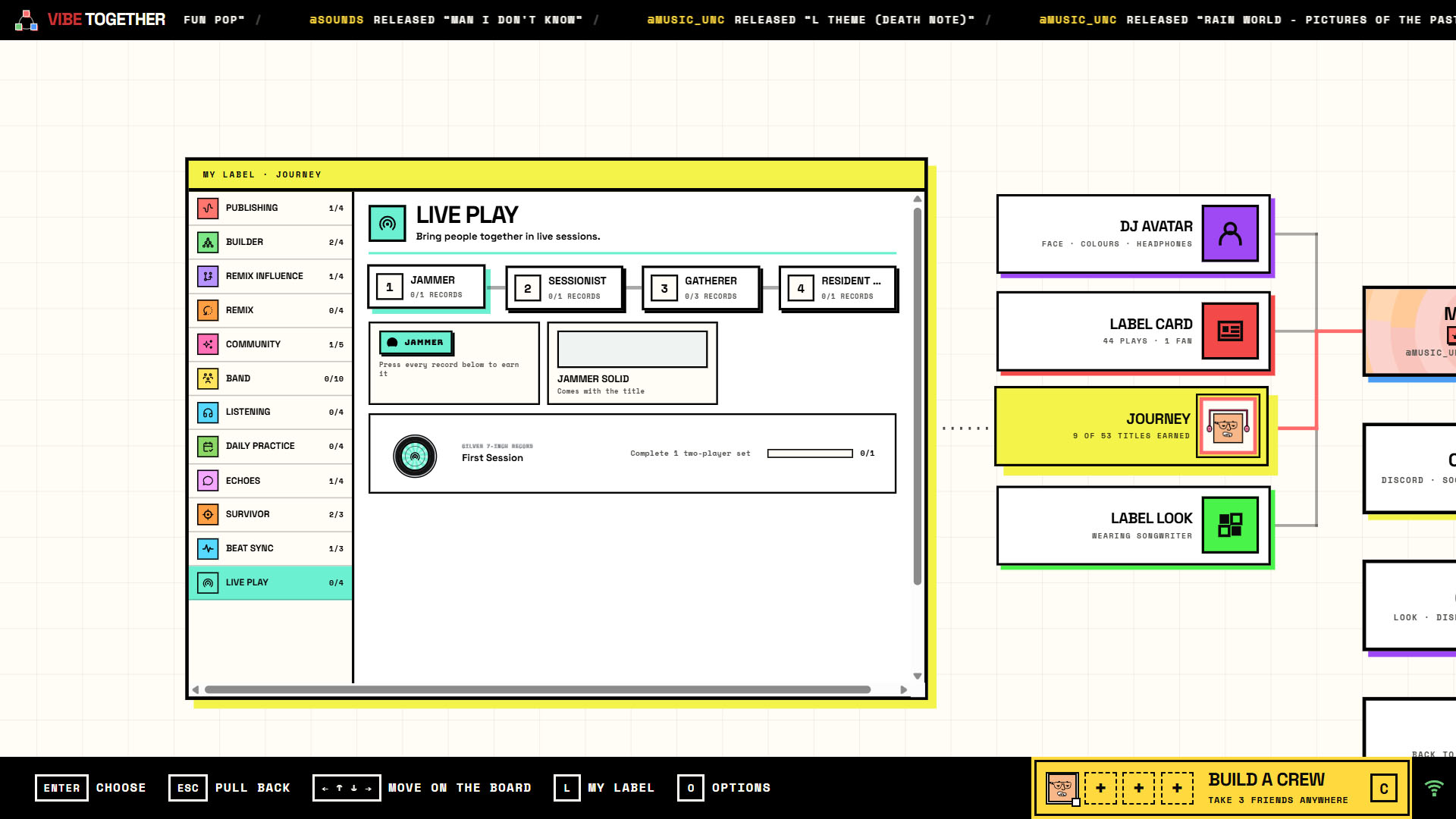Click the First Session silver record icon
1456x819 pixels.
415,456
